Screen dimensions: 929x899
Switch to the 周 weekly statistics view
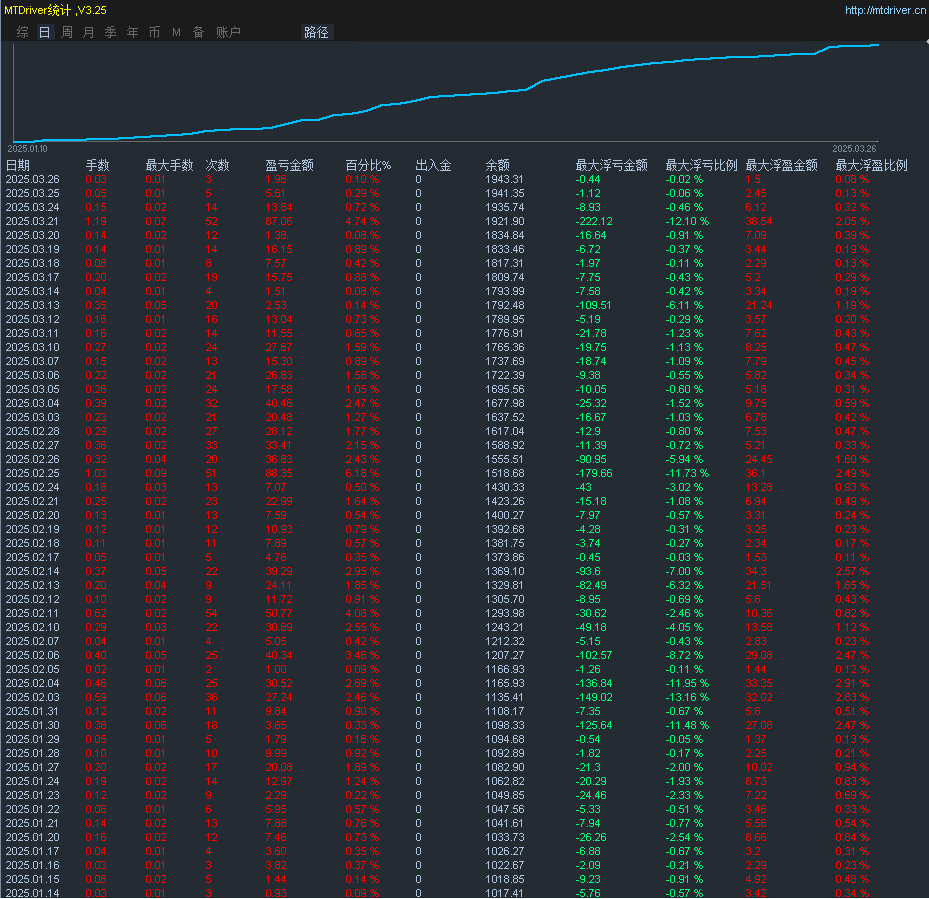66,32
